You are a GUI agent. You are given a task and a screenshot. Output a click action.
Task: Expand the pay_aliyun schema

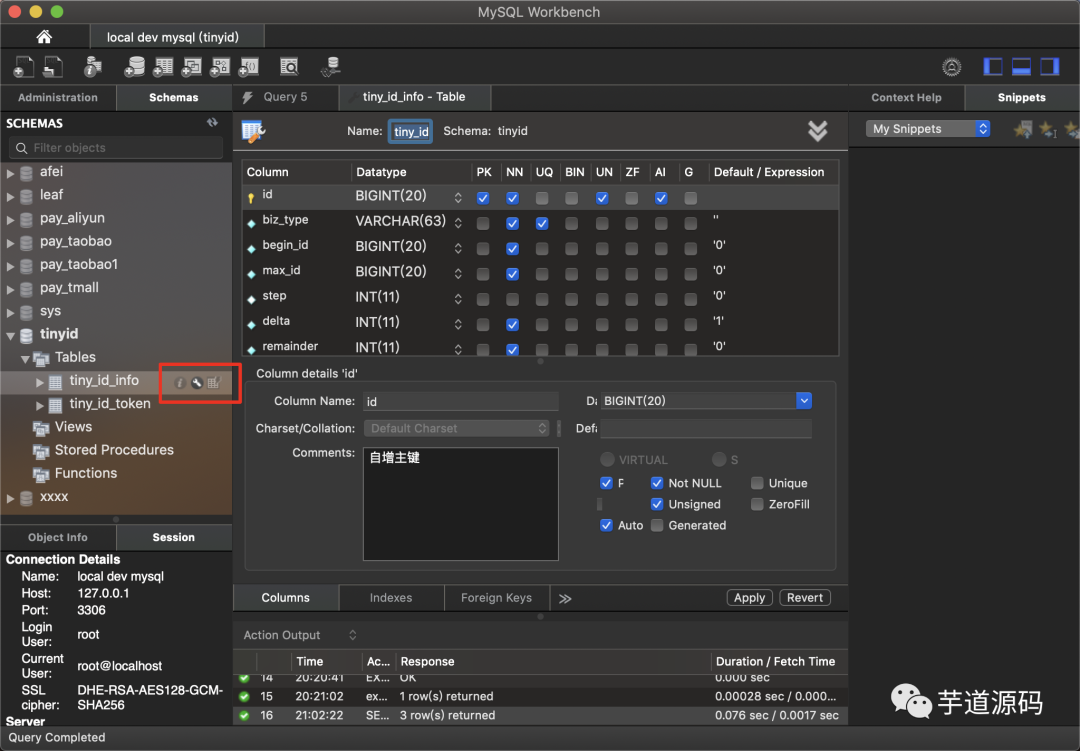point(10,220)
